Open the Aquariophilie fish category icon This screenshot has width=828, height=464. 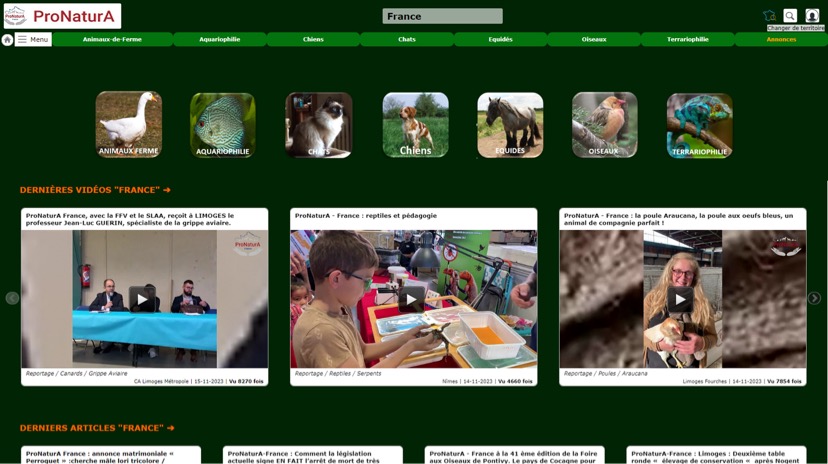pos(223,125)
